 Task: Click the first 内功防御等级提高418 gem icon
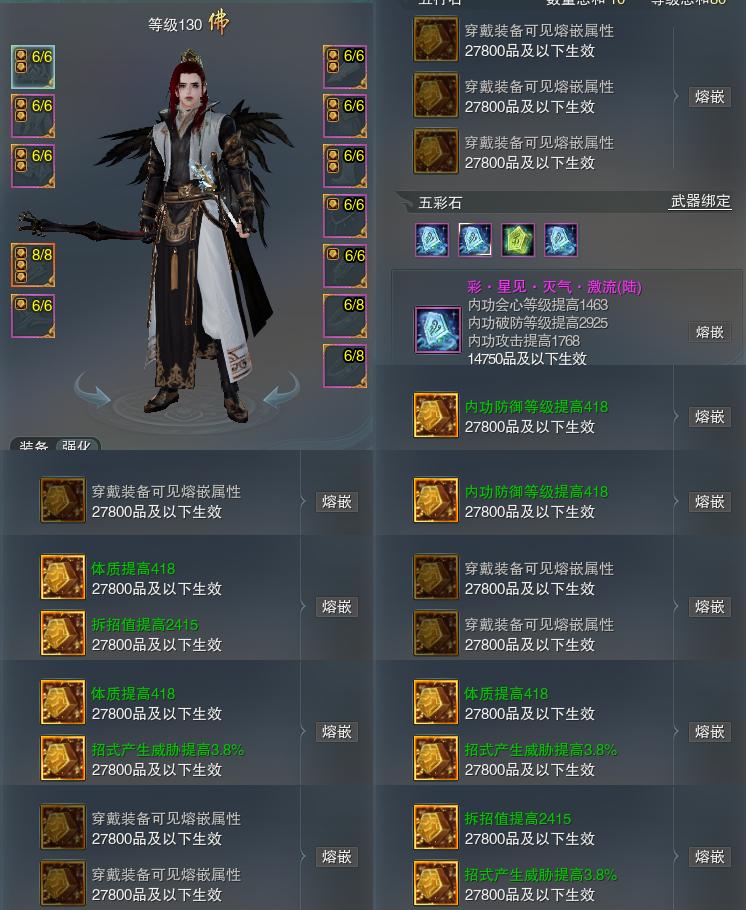tap(435, 416)
